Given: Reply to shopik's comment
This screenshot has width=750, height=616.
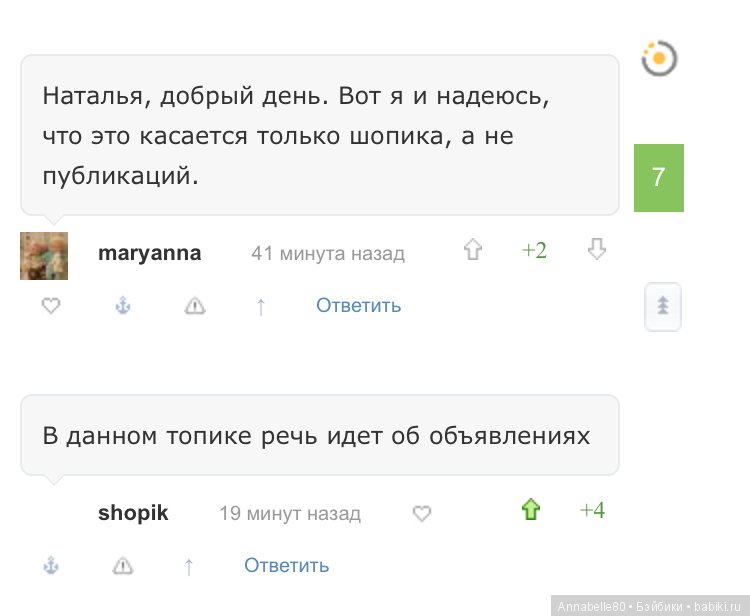Looking at the screenshot, I should click(x=286, y=565).
